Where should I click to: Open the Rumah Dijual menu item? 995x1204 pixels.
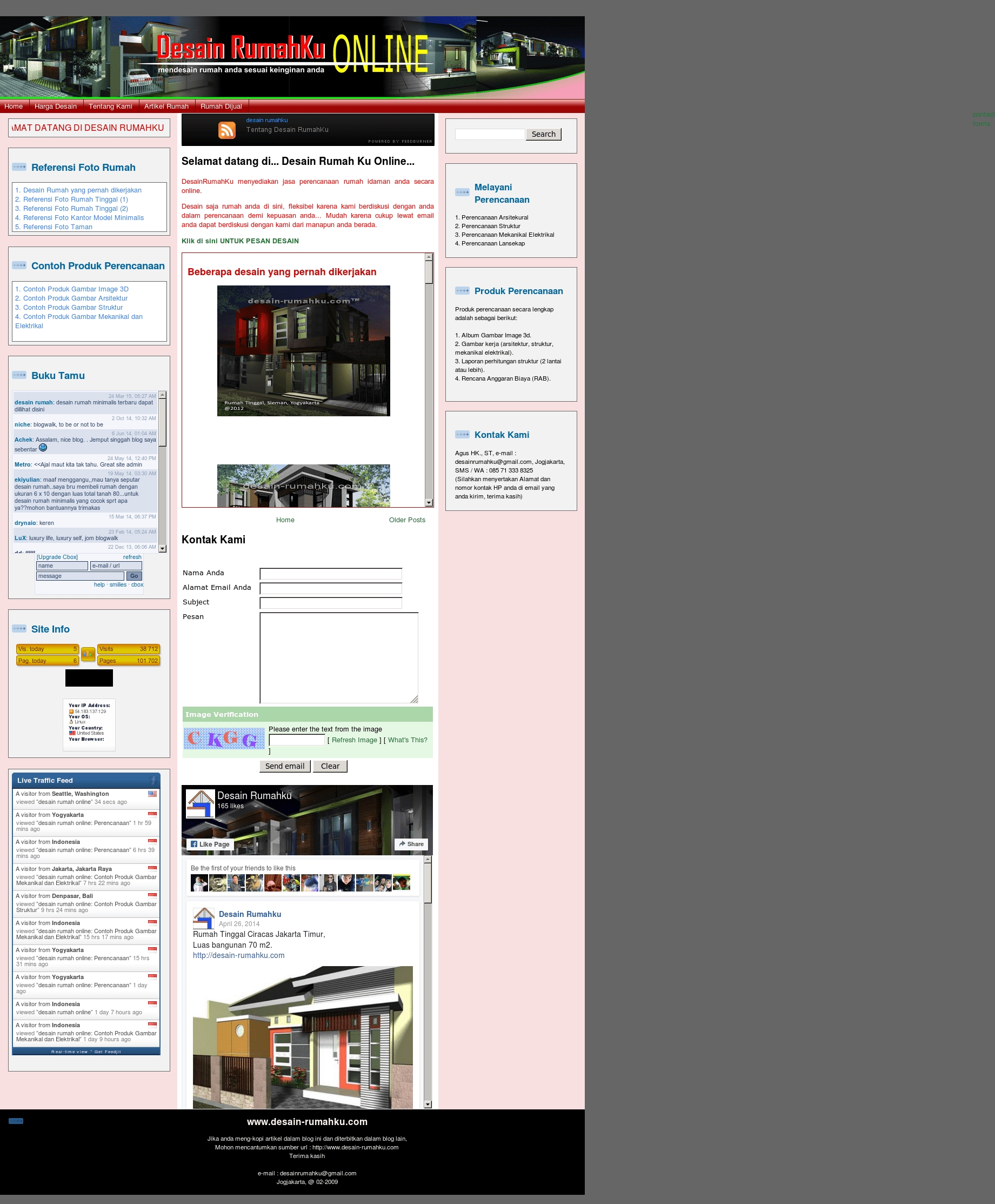point(221,107)
